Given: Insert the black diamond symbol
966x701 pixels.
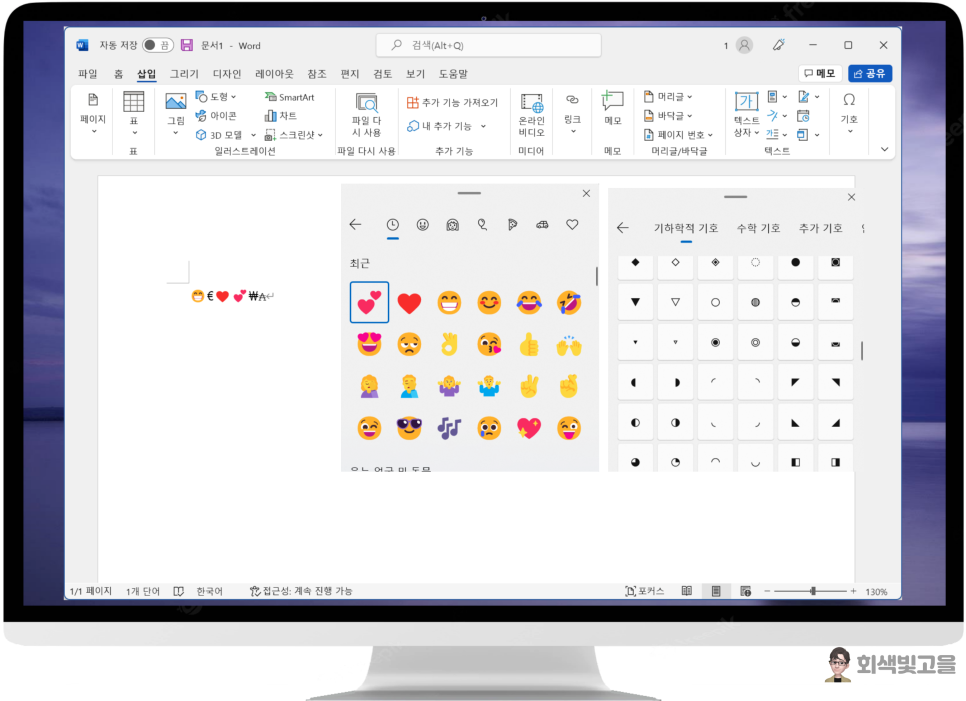Looking at the screenshot, I should (635, 263).
